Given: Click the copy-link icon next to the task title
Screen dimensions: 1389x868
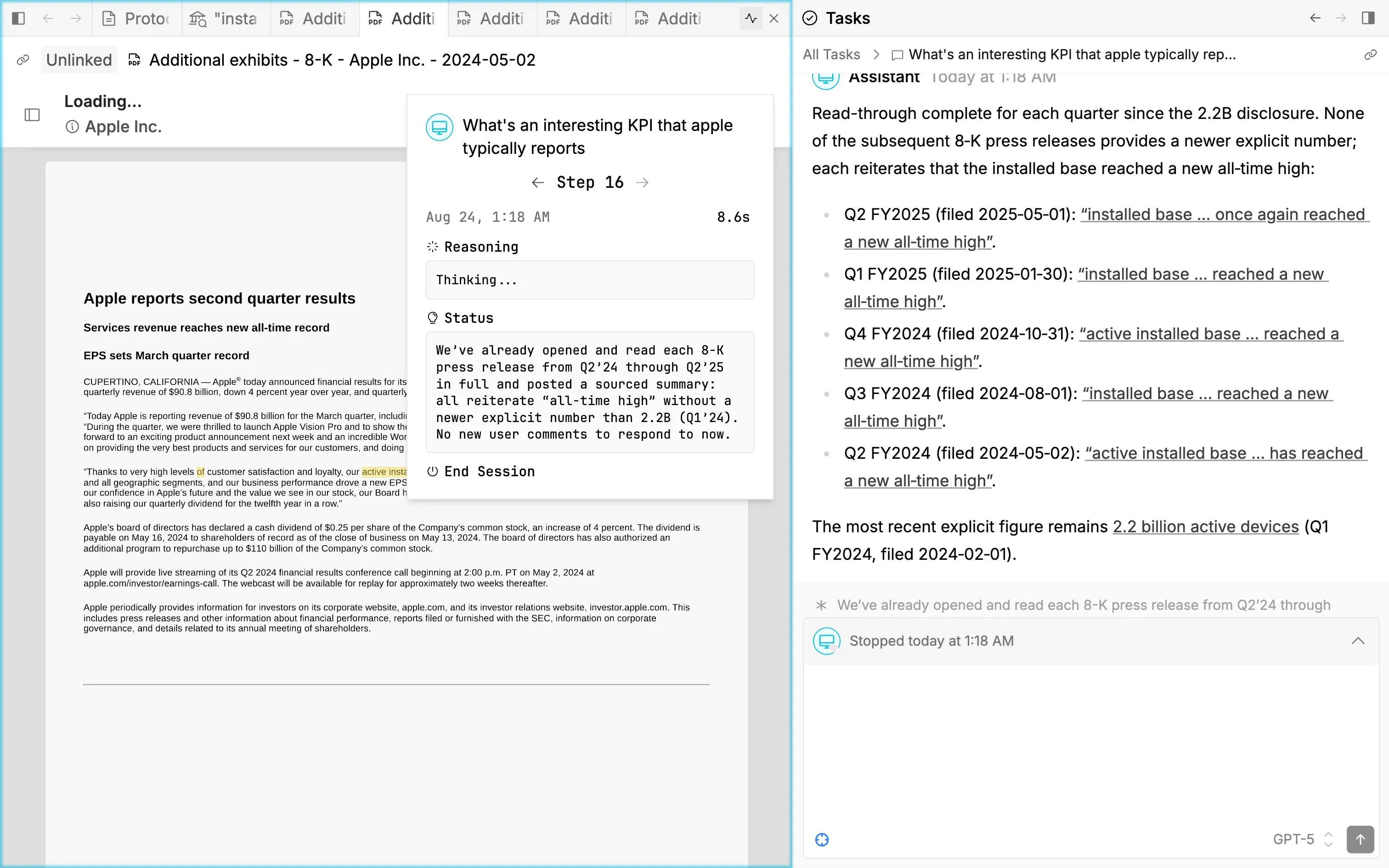Looking at the screenshot, I should [1371, 55].
